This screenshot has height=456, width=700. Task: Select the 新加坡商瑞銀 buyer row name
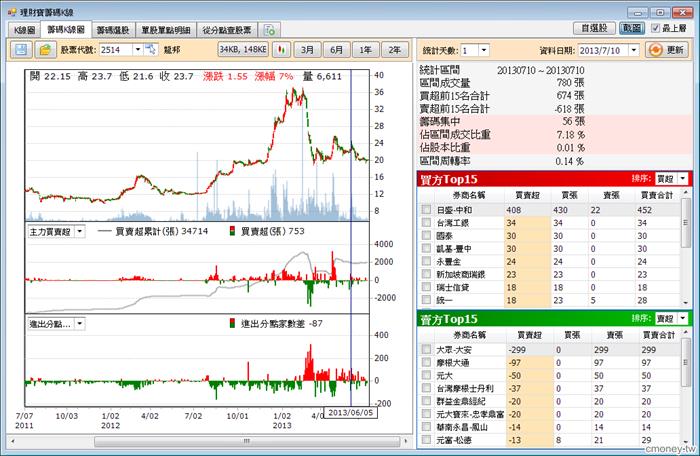[x=460, y=274]
